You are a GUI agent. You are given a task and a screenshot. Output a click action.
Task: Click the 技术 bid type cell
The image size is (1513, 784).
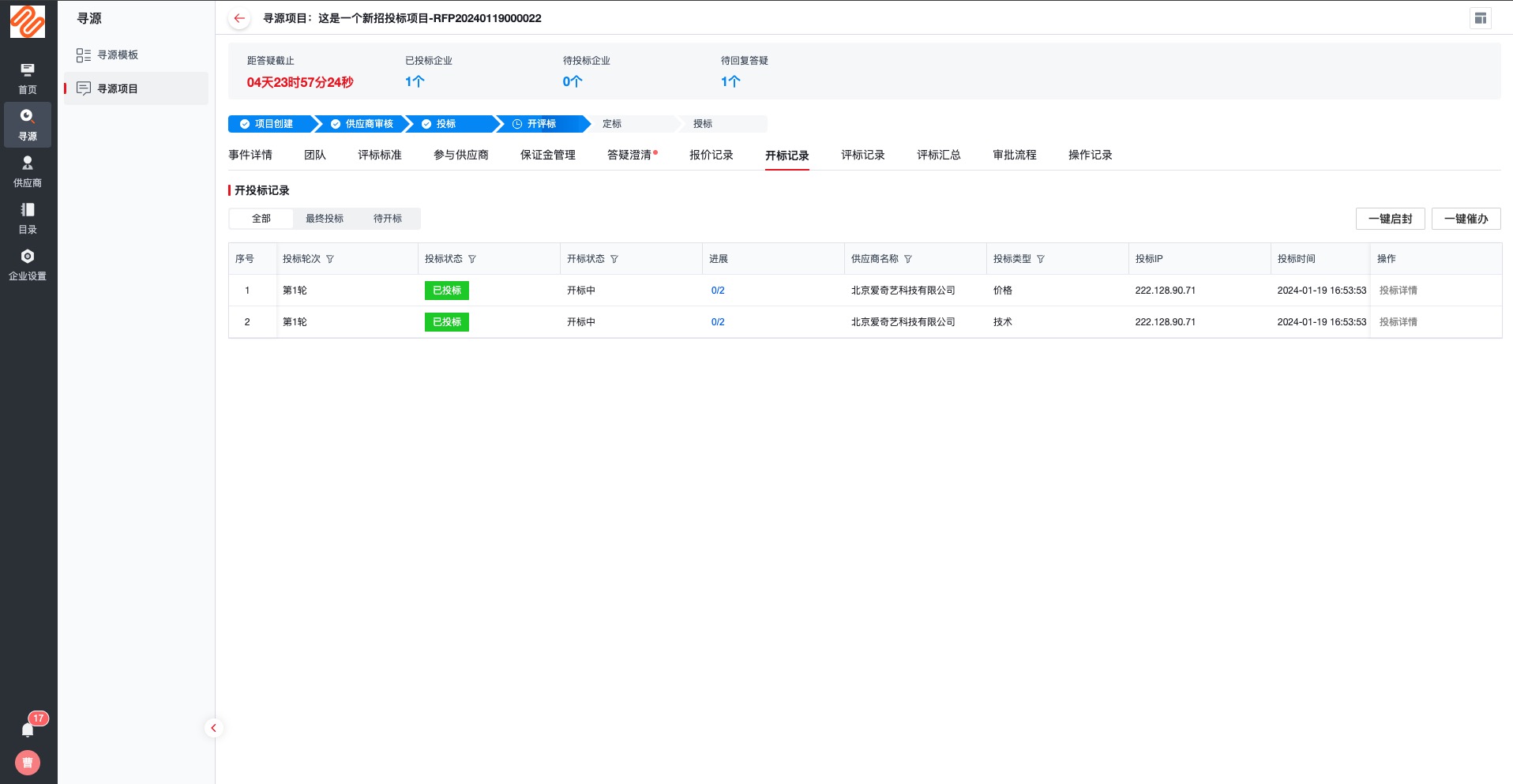pos(1003,322)
